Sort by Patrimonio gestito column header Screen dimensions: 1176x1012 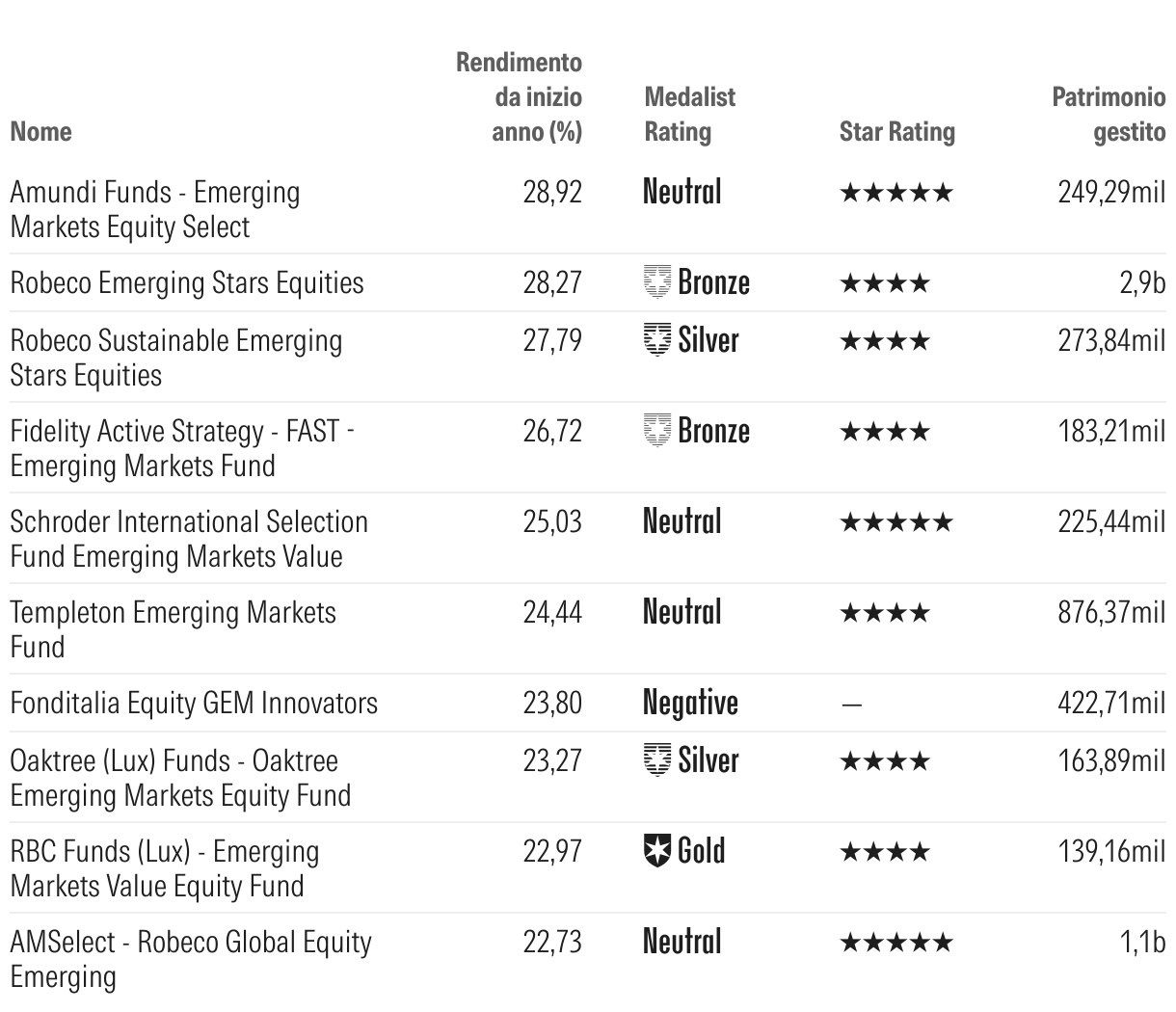pos(1109,114)
